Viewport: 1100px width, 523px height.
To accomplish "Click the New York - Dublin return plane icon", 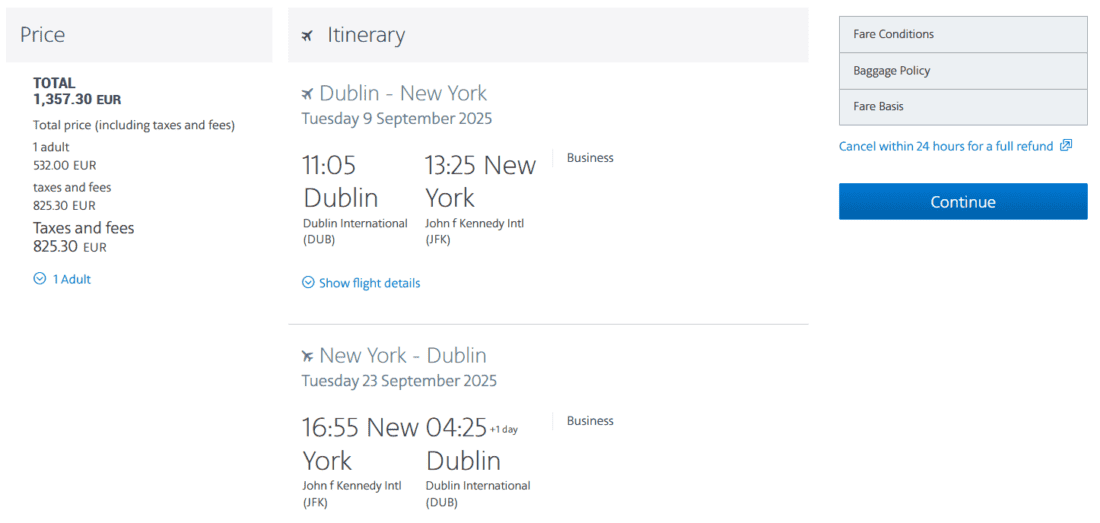I will click(x=307, y=356).
